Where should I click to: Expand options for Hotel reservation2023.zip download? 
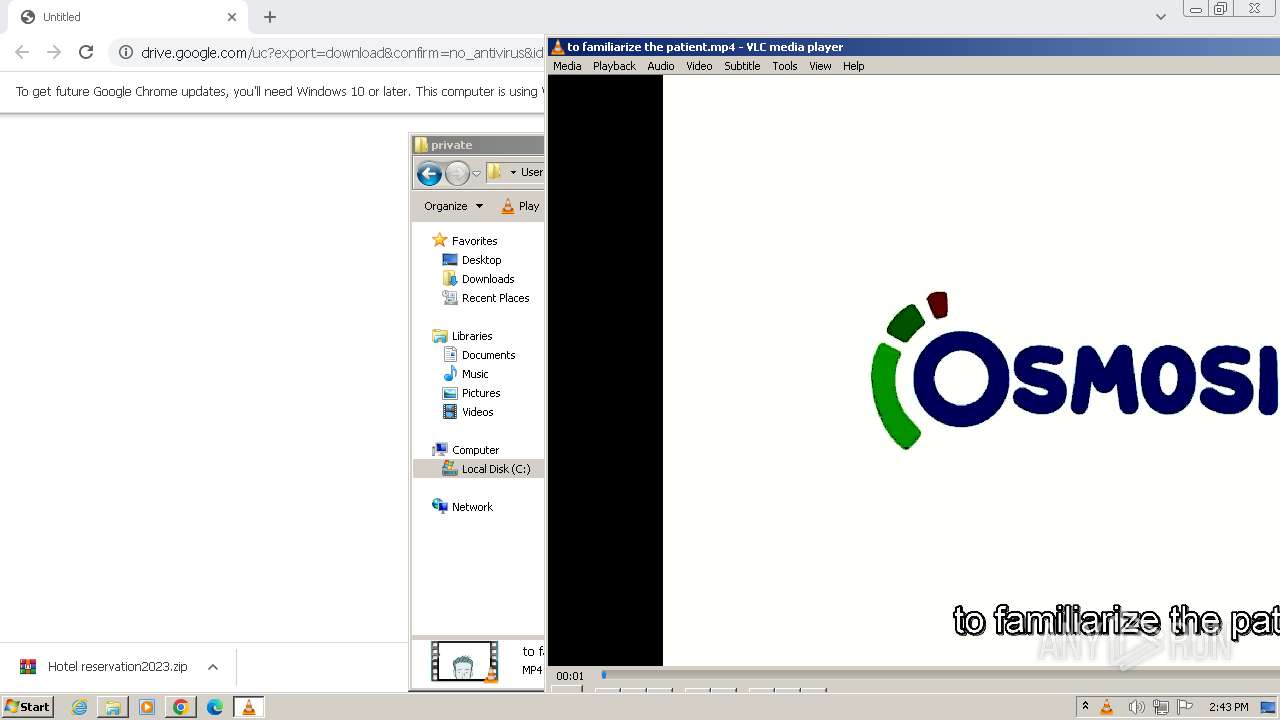tap(213, 667)
